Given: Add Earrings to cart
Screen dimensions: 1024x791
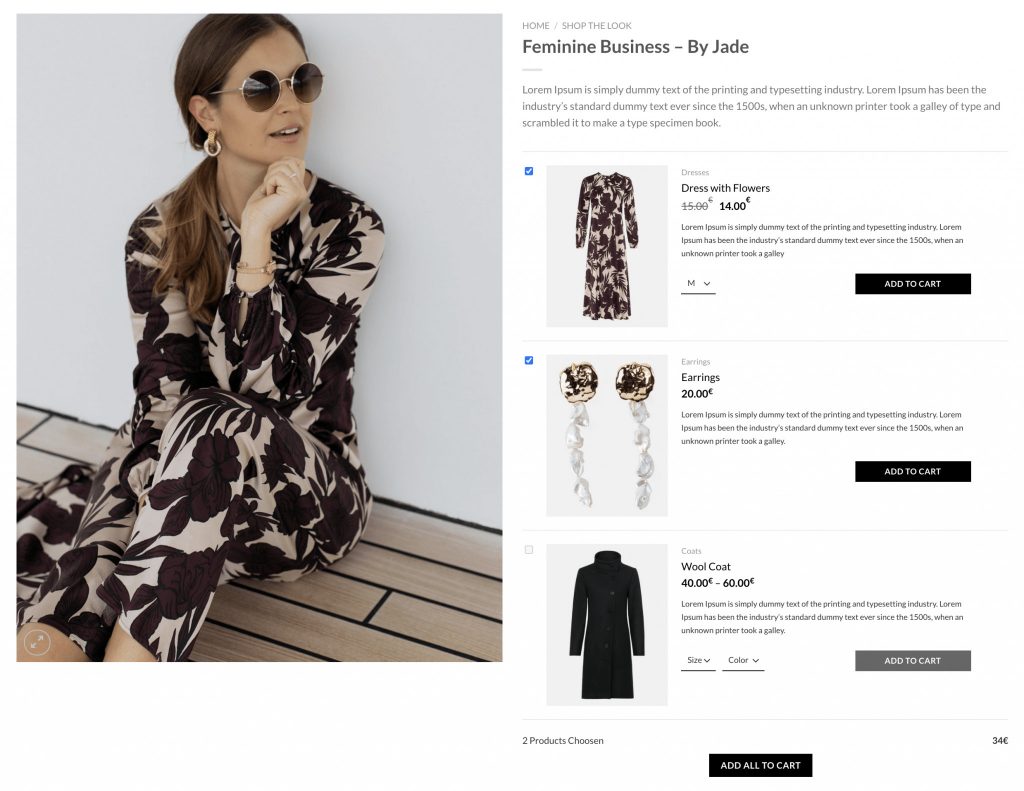Looking at the screenshot, I should tap(912, 472).
